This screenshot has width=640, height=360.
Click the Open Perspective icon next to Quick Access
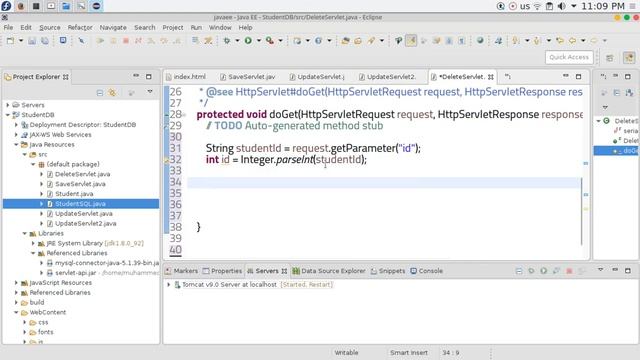point(610,58)
